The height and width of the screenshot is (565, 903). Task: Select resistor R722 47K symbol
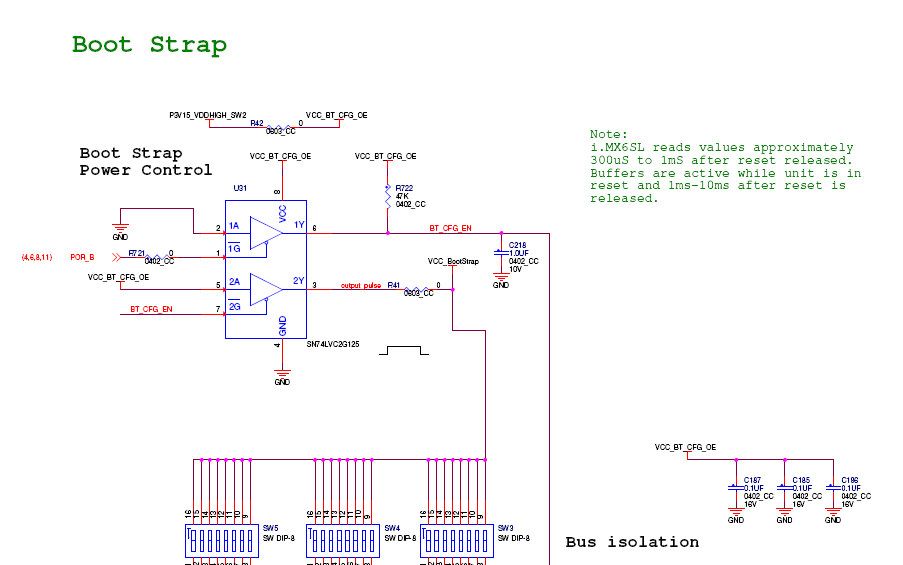(388, 197)
